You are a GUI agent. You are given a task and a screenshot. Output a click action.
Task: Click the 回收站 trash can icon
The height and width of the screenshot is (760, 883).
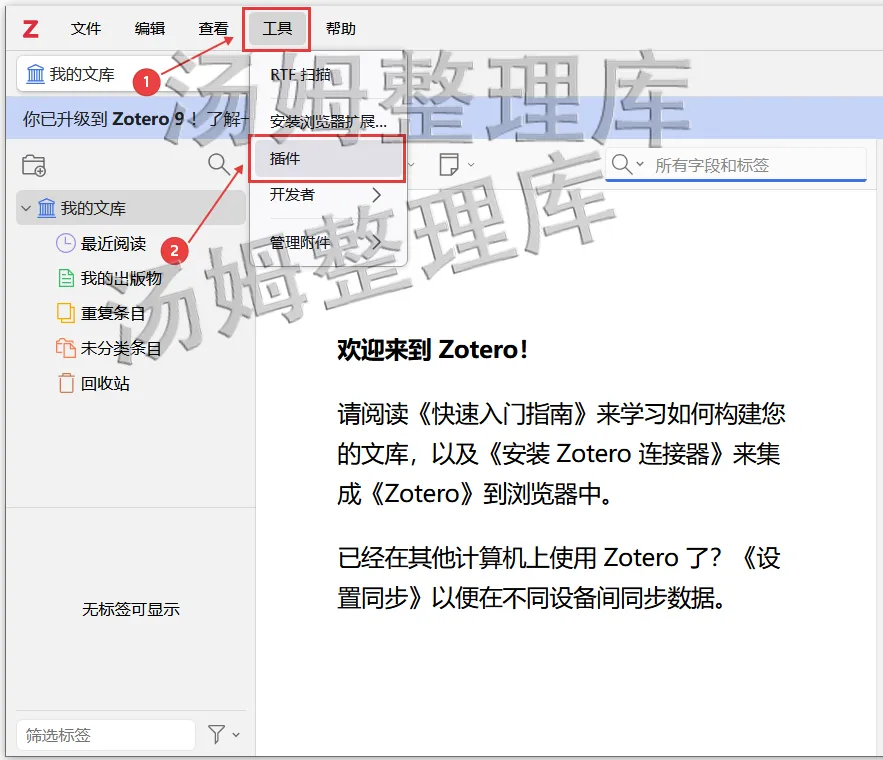66,383
